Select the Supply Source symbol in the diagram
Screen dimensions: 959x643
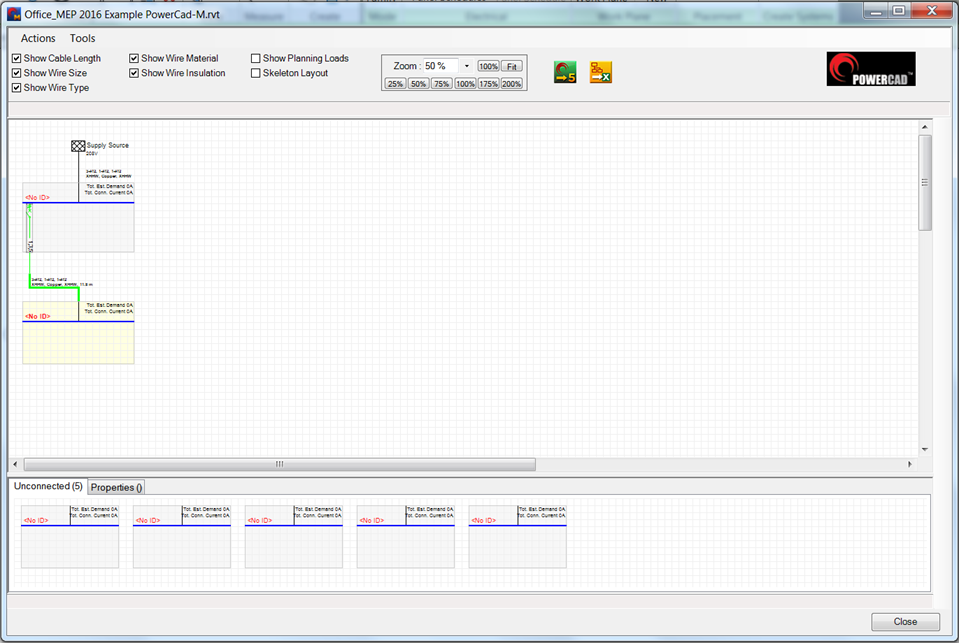(77, 145)
